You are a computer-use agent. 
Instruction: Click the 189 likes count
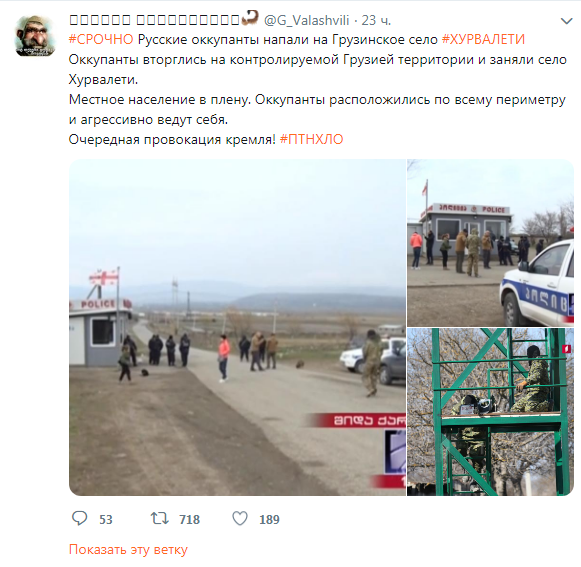tap(269, 519)
